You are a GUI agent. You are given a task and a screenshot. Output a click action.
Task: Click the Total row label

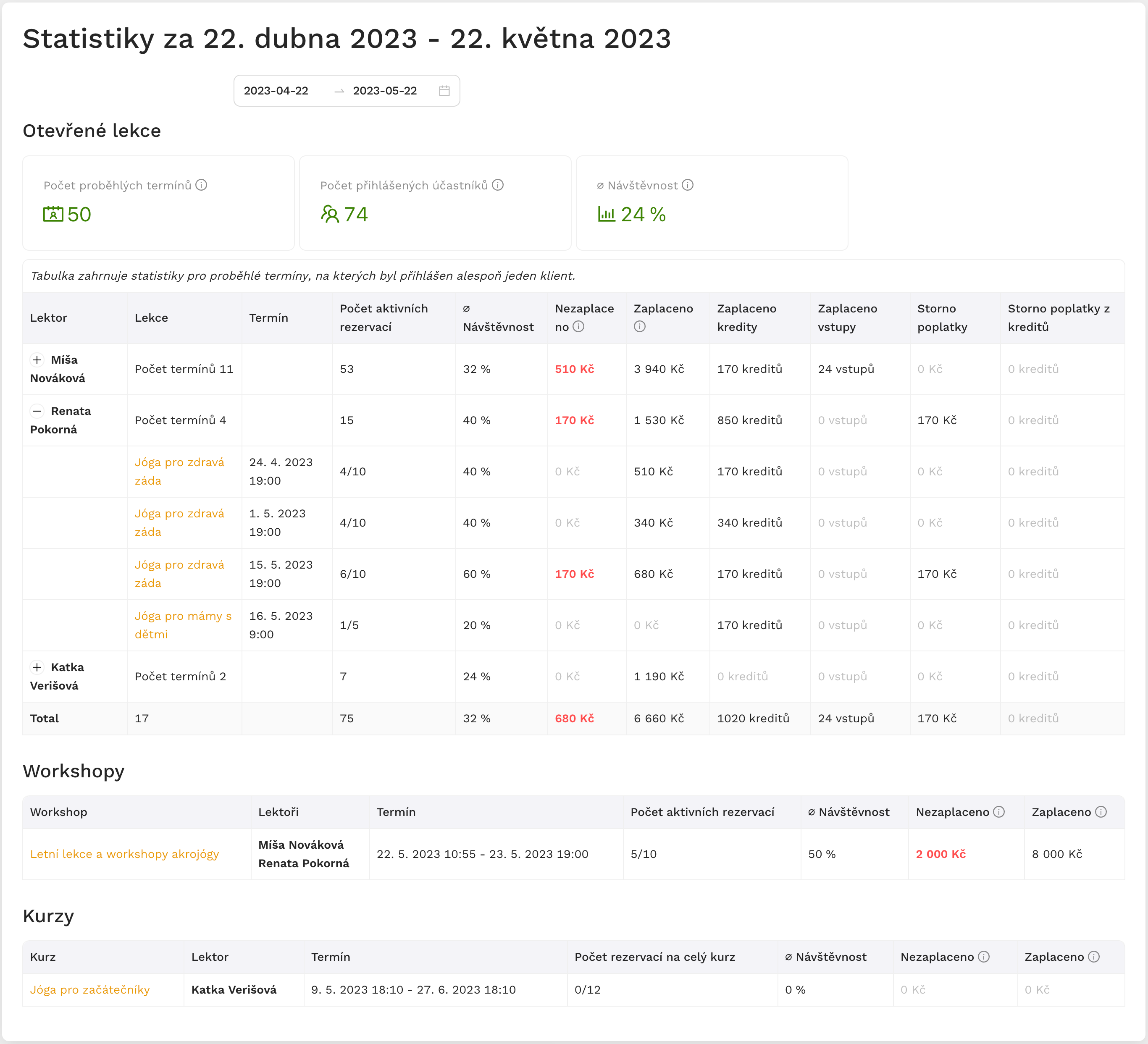point(45,719)
